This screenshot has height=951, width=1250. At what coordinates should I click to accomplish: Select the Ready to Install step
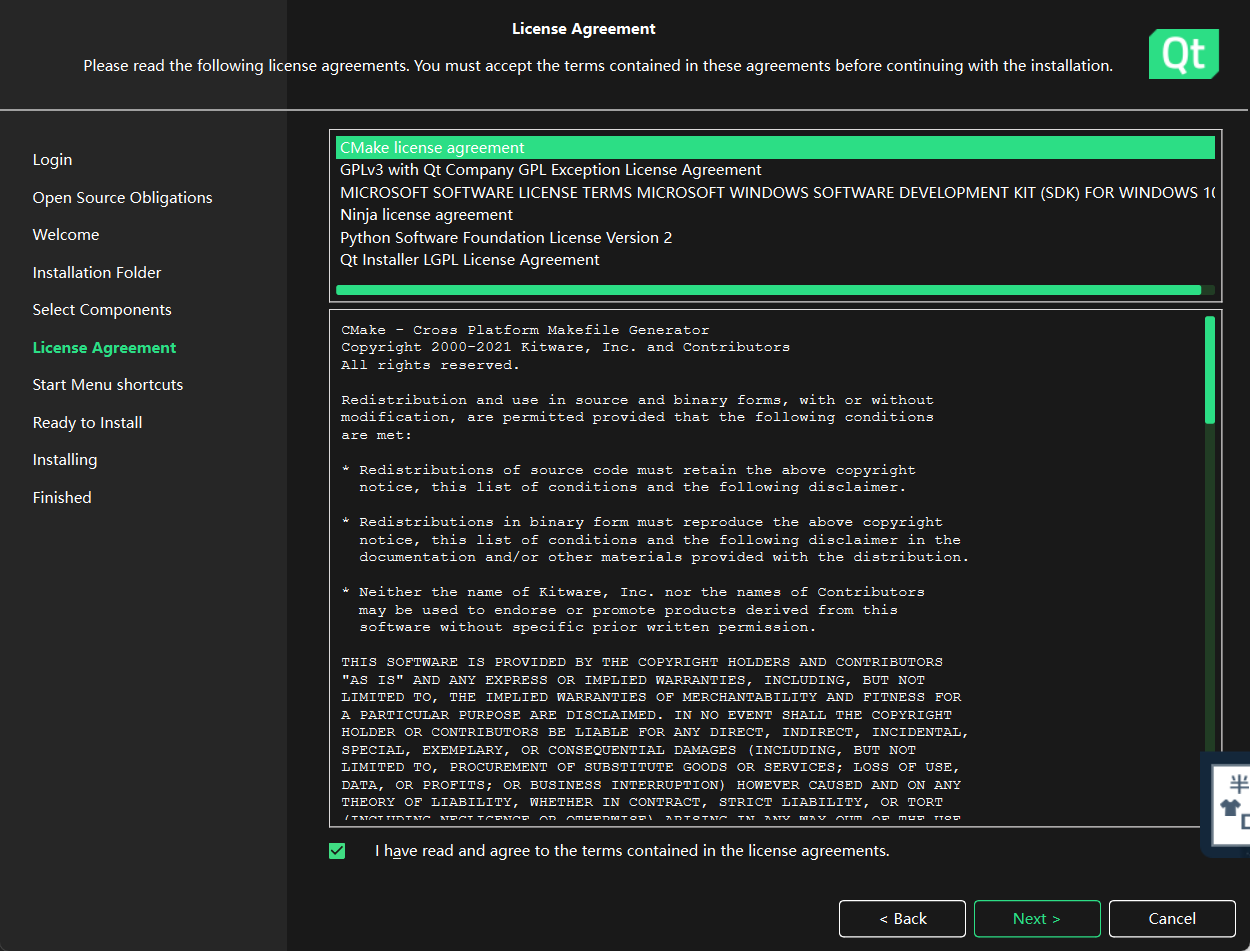click(x=87, y=422)
